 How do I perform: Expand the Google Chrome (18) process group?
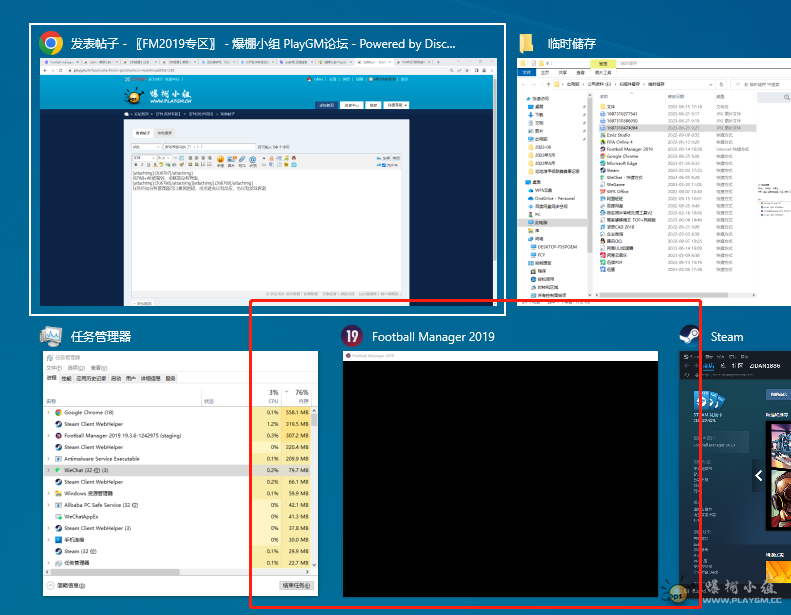click(x=48, y=412)
